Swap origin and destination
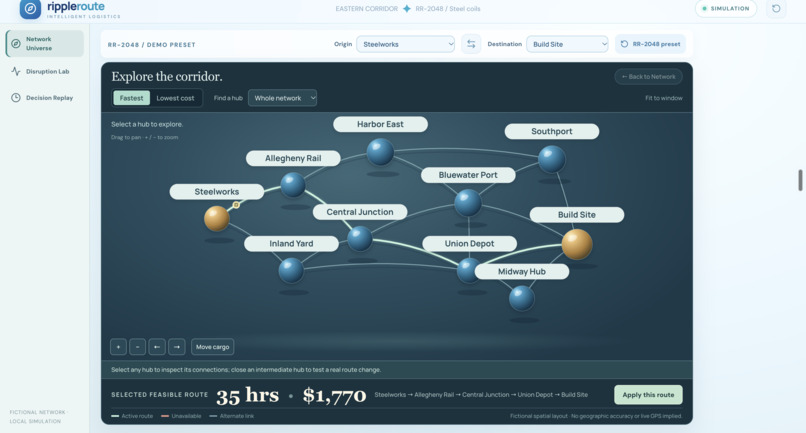Viewport: 806px width, 433px height. [x=471, y=44]
